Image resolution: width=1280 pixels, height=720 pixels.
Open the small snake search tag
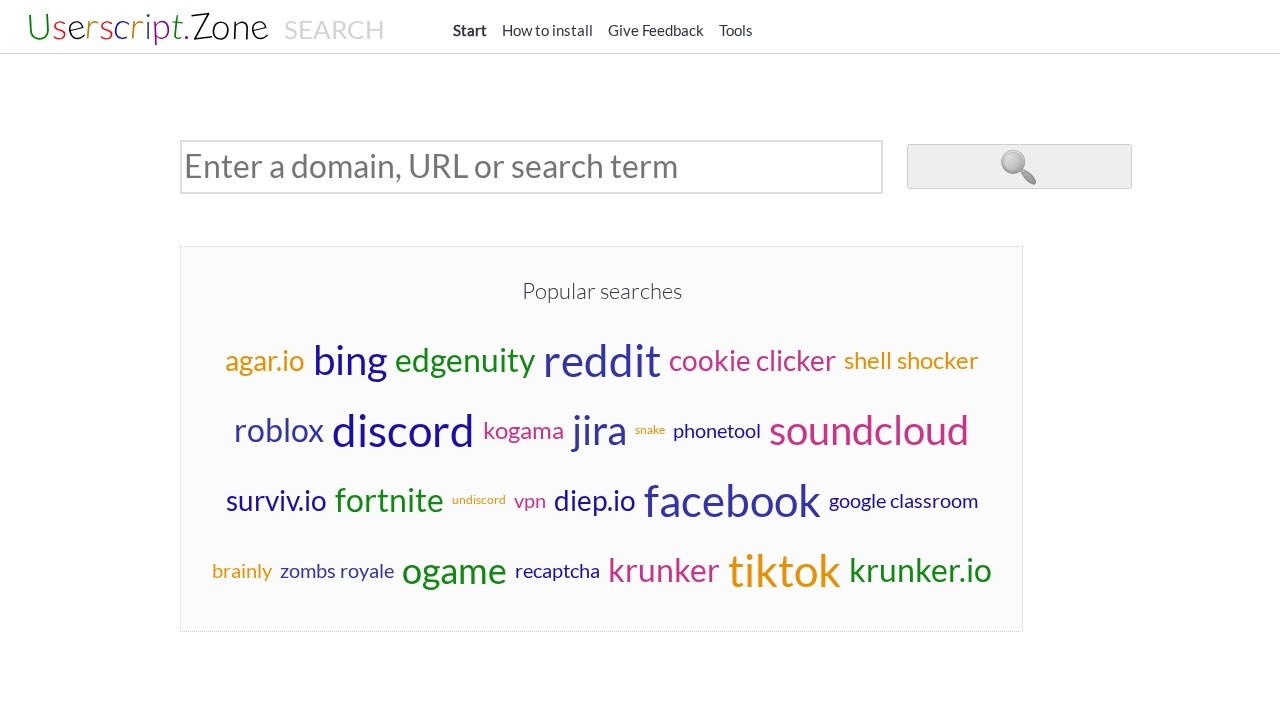coord(650,430)
